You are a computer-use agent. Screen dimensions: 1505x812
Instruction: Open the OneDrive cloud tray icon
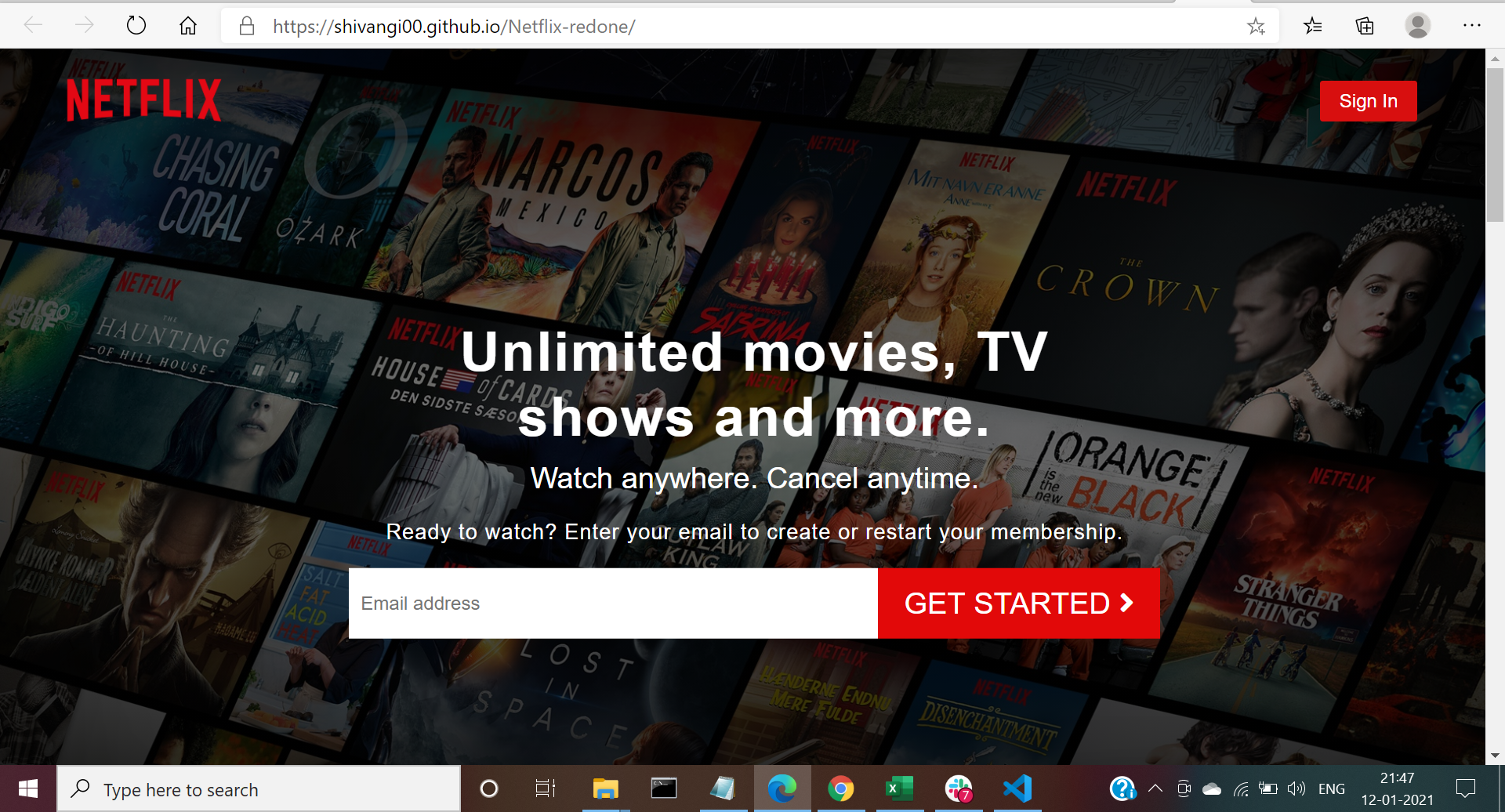pyautogui.click(x=1212, y=788)
